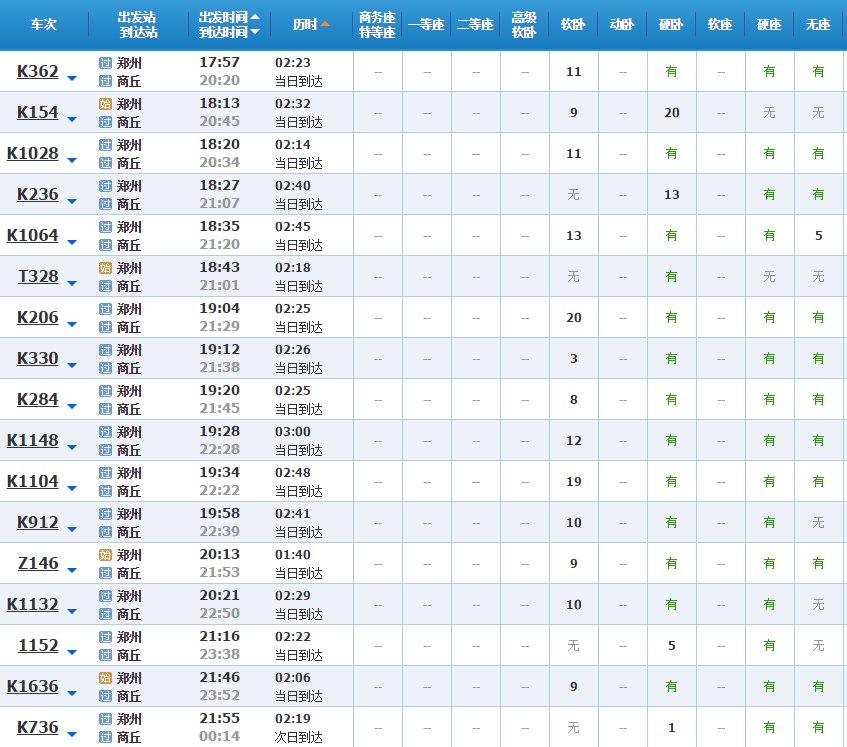The width and height of the screenshot is (847, 747).
Task: Click K1104 departure 过 icon at 郑州
Action: click(x=105, y=473)
